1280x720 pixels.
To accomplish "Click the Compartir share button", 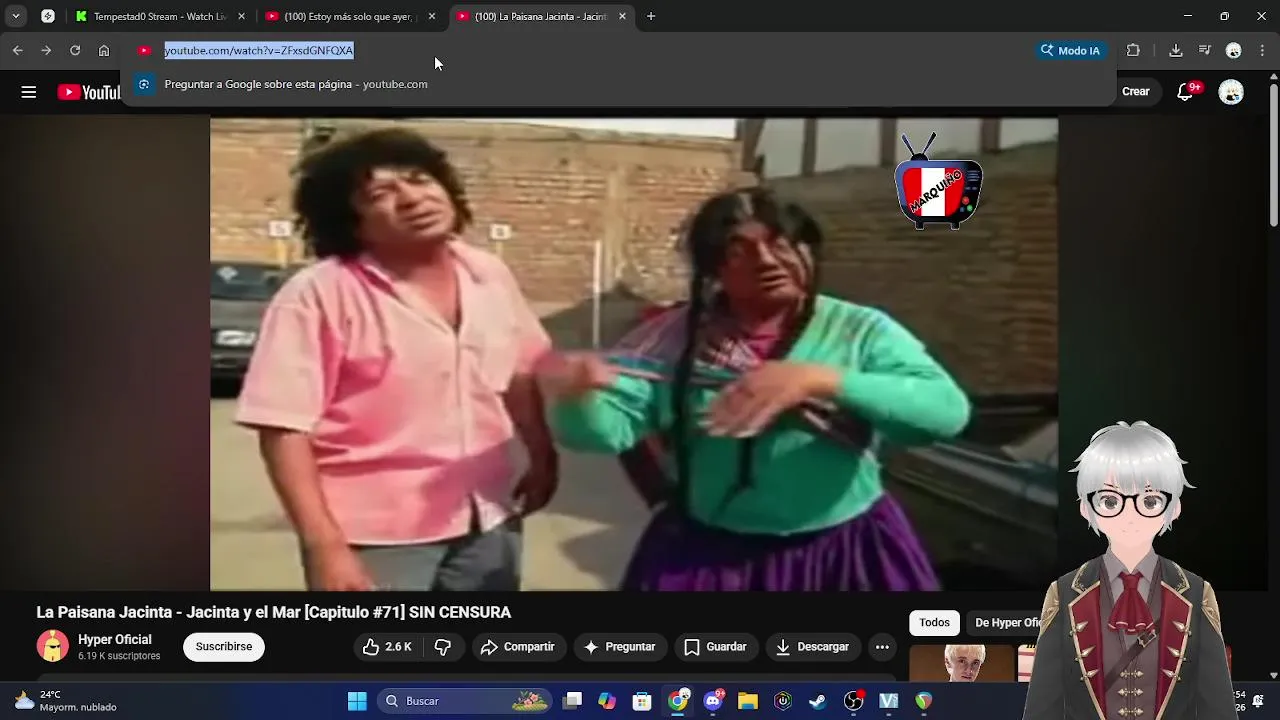I will click(x=517, y=647).
